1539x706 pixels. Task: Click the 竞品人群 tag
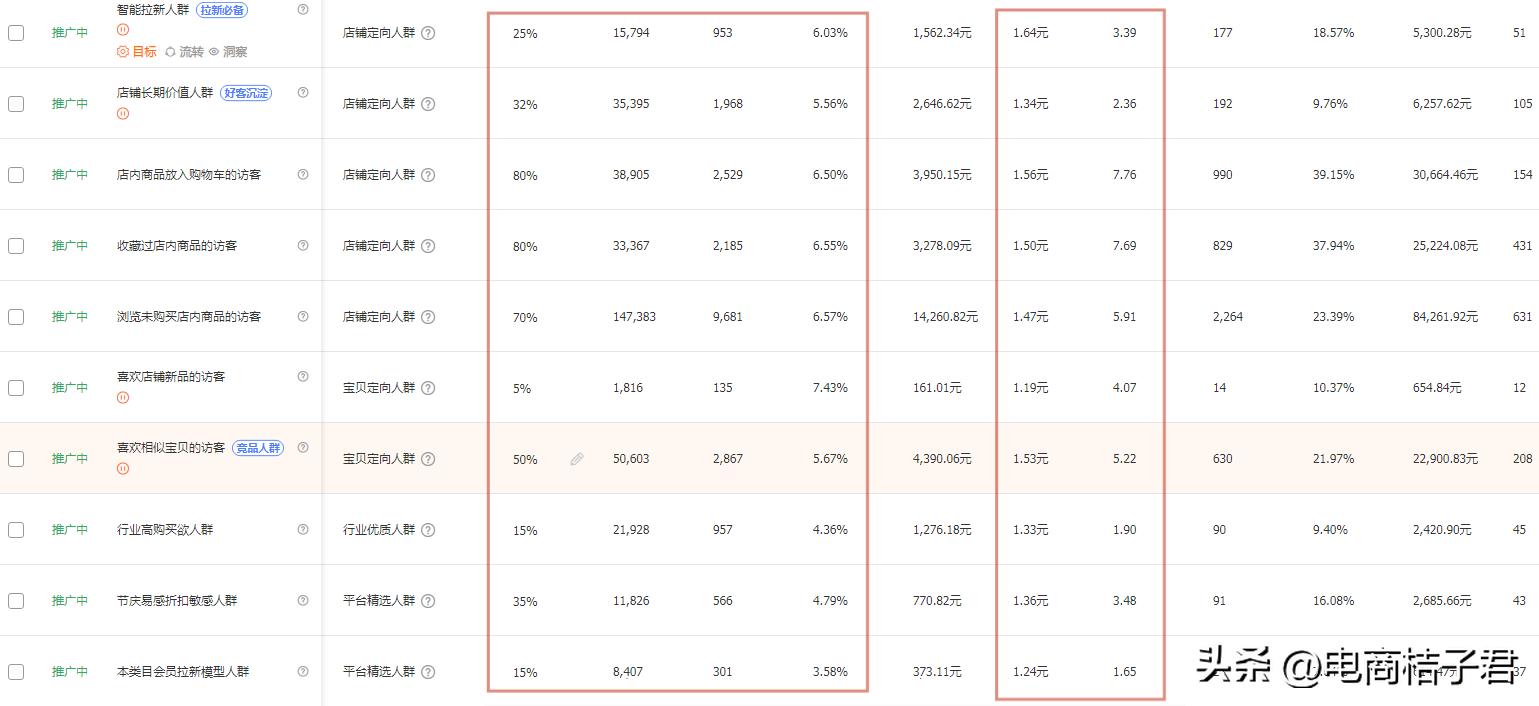pos(258,448)
